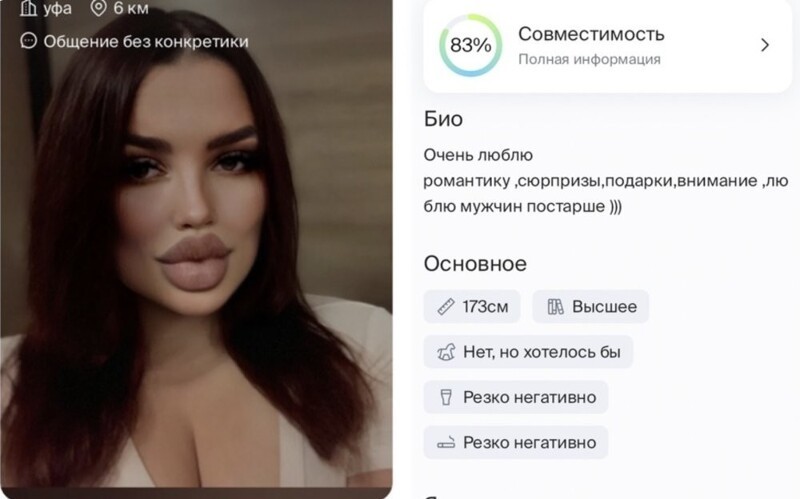The width and height of the screenshot is (800, 499).
Task: Click the city building icon near уфа
Action: tap(28, 8)
